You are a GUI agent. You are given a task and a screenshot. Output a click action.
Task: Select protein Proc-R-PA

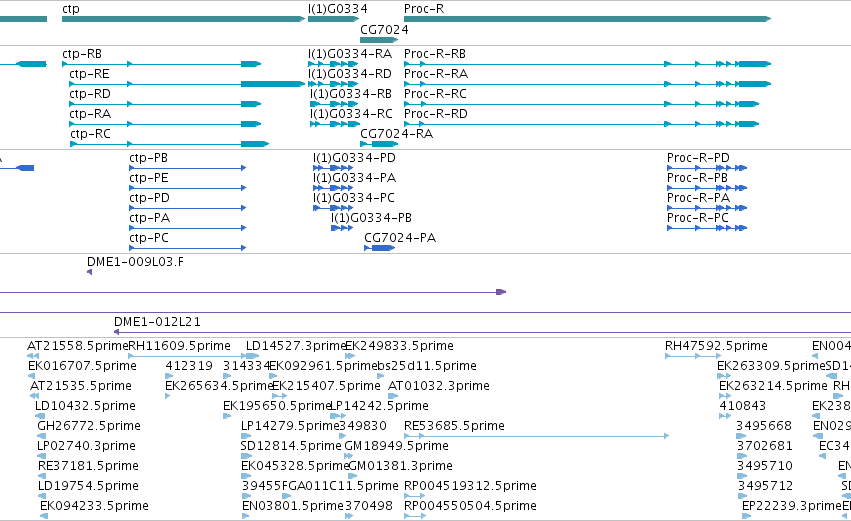pos(707,208)
